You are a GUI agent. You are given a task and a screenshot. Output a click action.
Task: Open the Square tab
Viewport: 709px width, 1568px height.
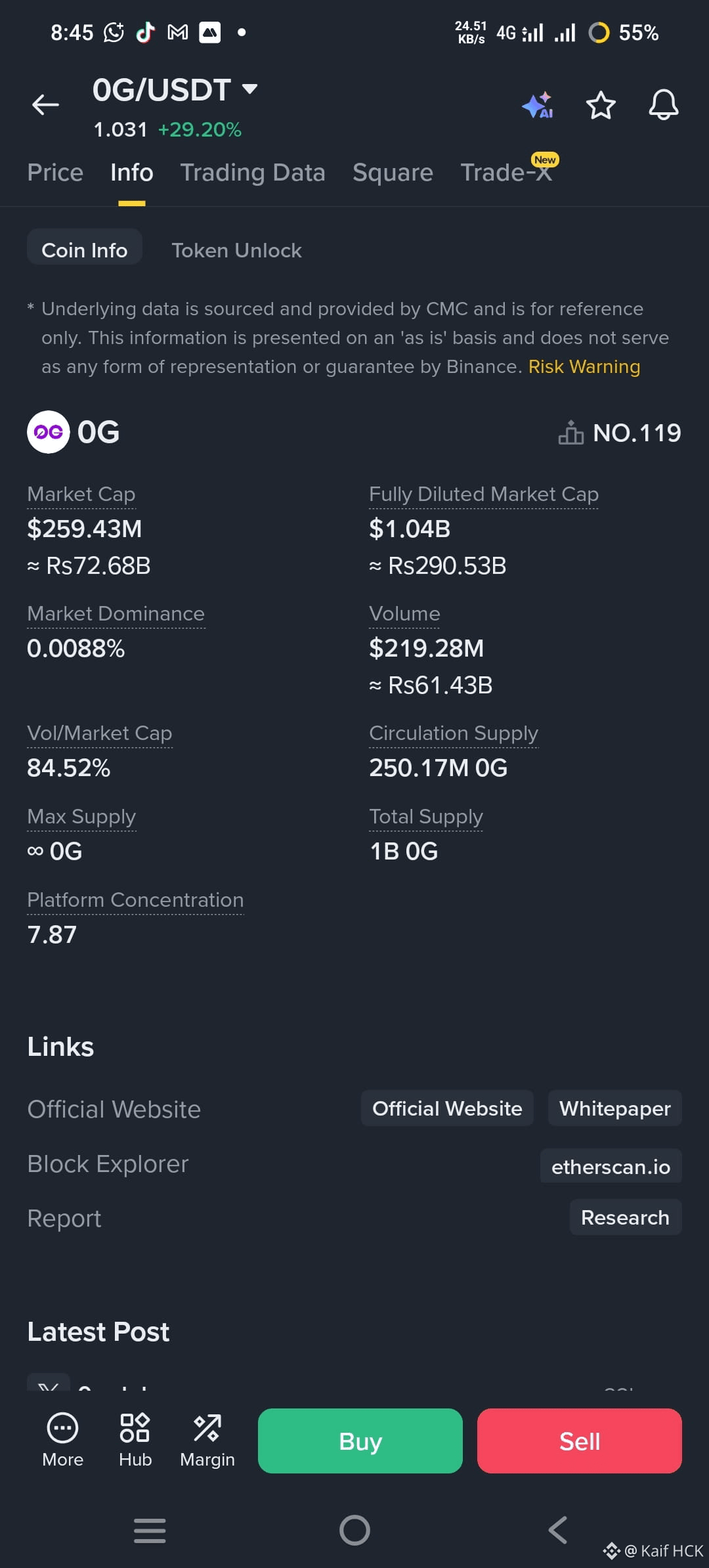tap(392, 172)
